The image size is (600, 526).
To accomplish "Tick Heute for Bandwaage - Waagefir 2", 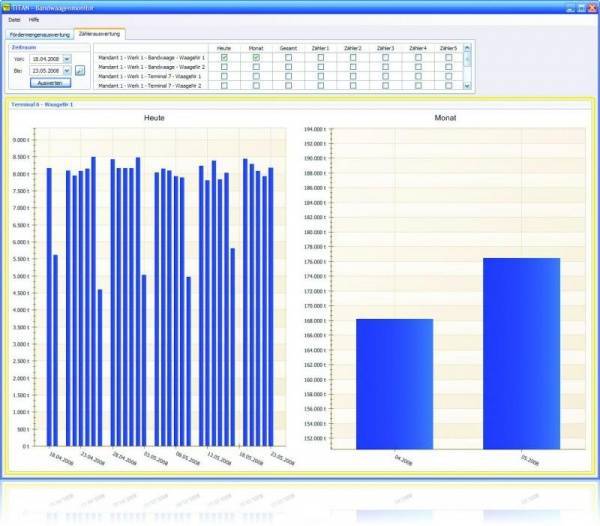I will [x=224, y=67].
